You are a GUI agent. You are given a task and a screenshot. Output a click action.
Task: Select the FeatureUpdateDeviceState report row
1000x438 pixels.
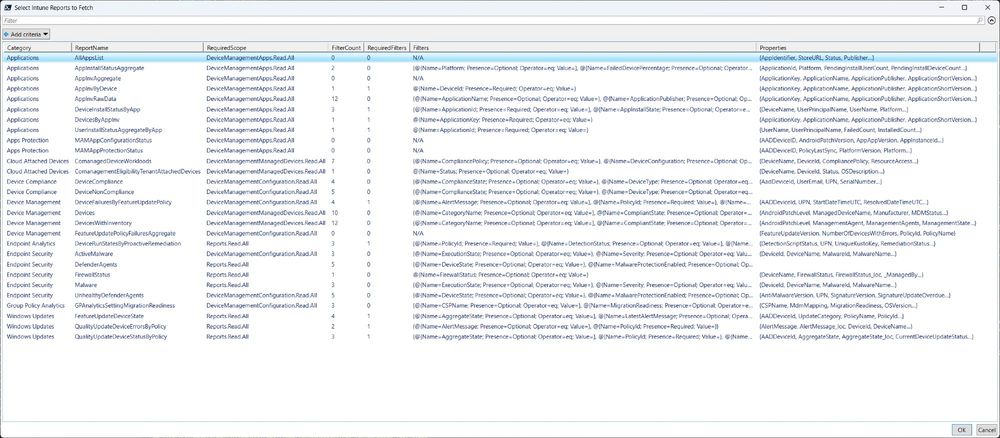[x=499, y=316]
